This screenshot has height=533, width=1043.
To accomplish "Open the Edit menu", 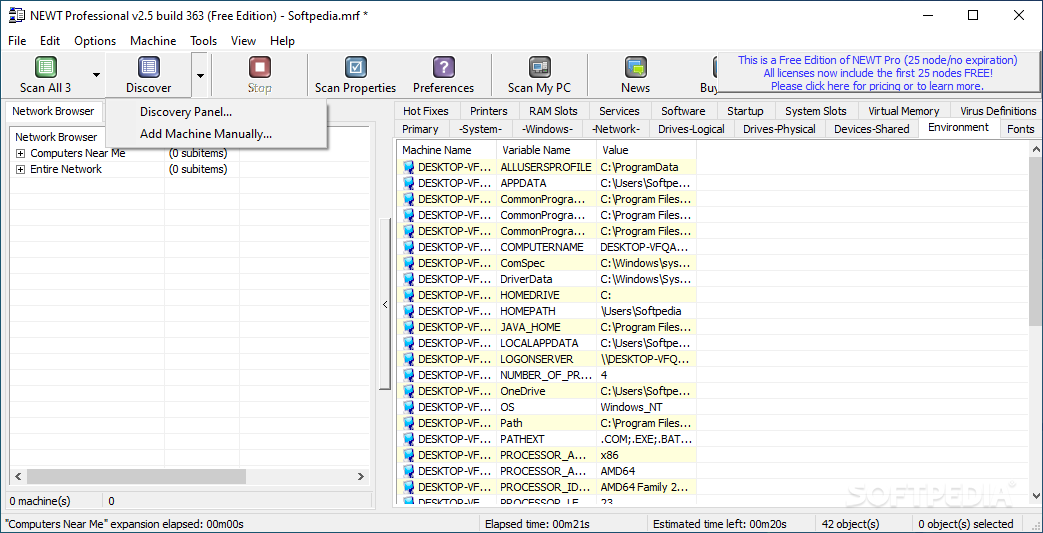I will tap(50, 41).
